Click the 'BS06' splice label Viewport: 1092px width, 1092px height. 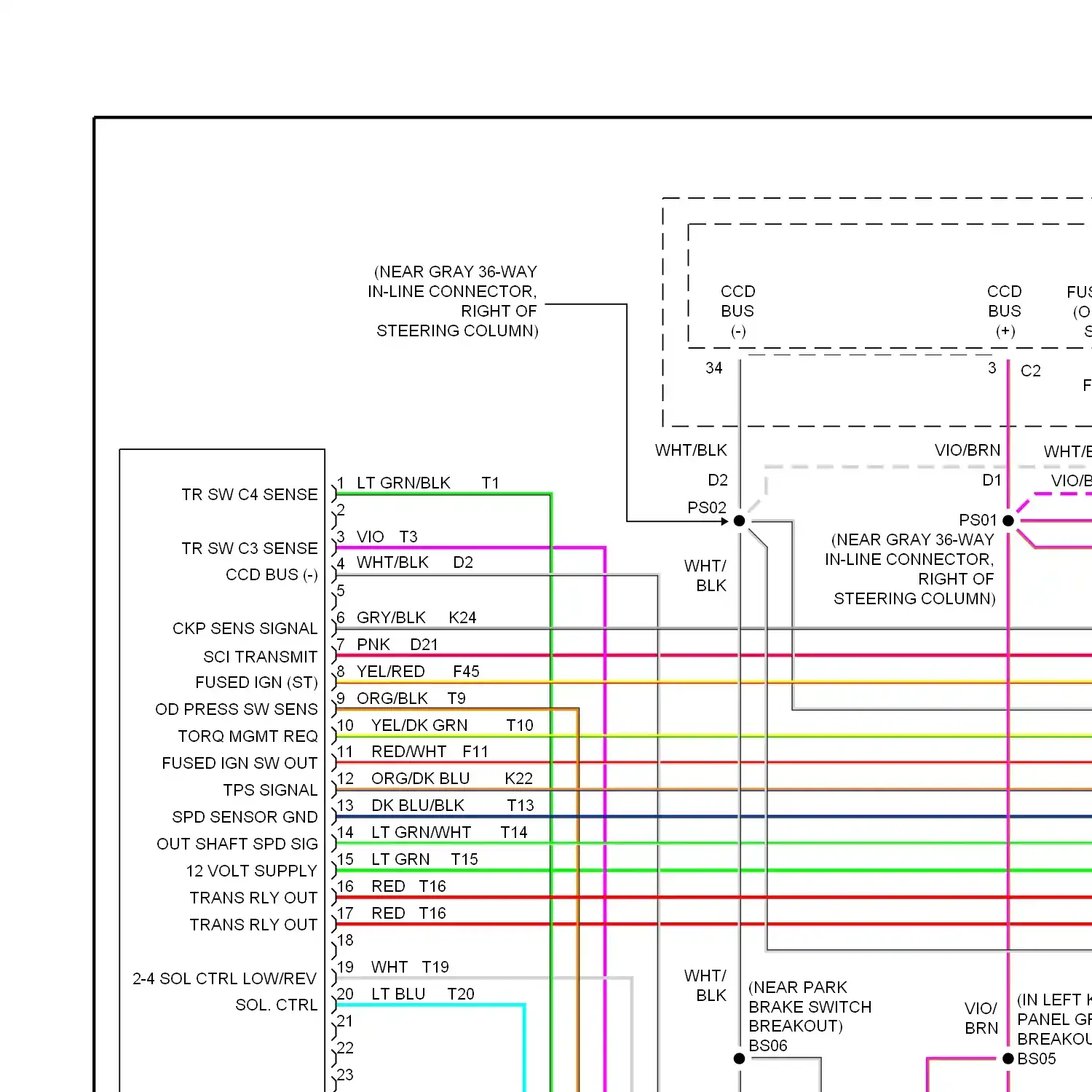pyautogui.click(x=768, y=1045)
